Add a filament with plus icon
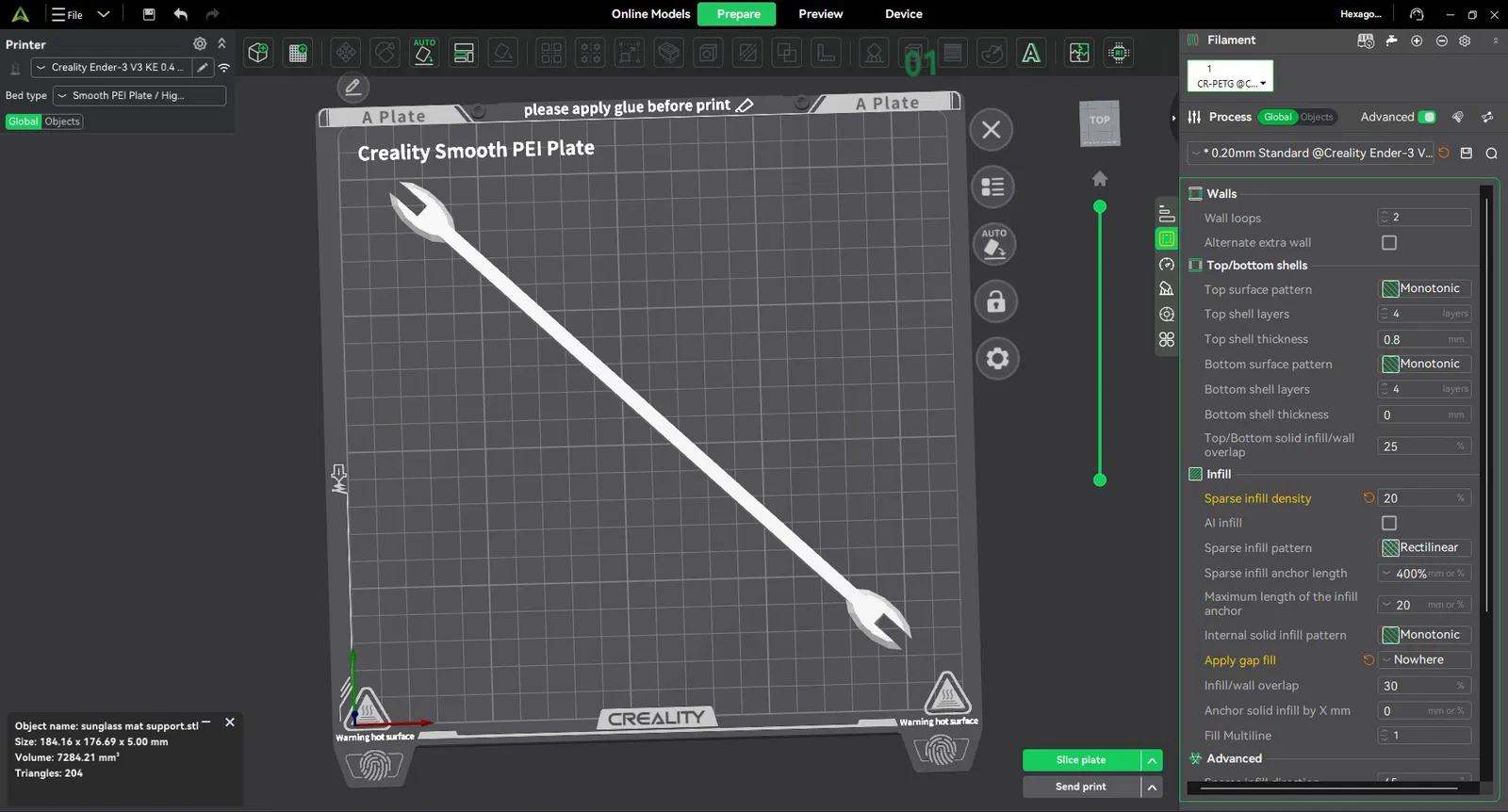The height and width of the screenshot is (812, 1508). point(1417,41)
